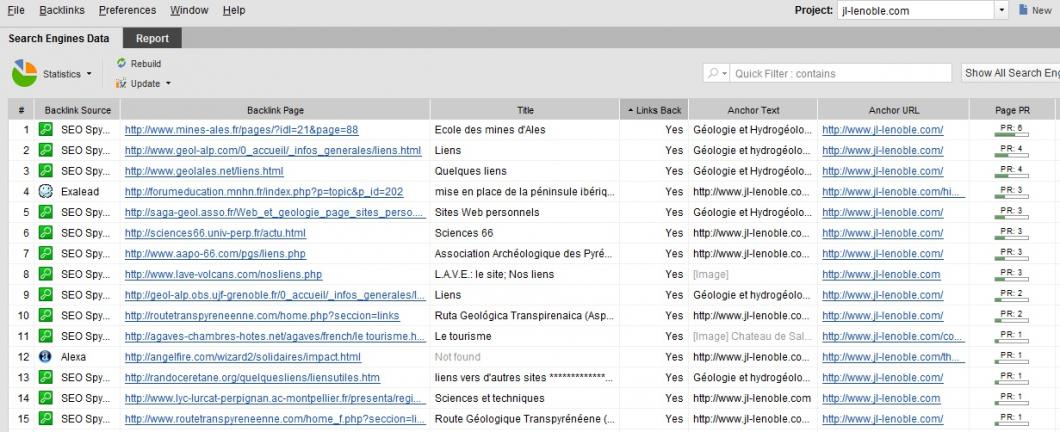Open the geolales.net/liens.html link
Screen dimensions: 1060x432
[204, 171]
